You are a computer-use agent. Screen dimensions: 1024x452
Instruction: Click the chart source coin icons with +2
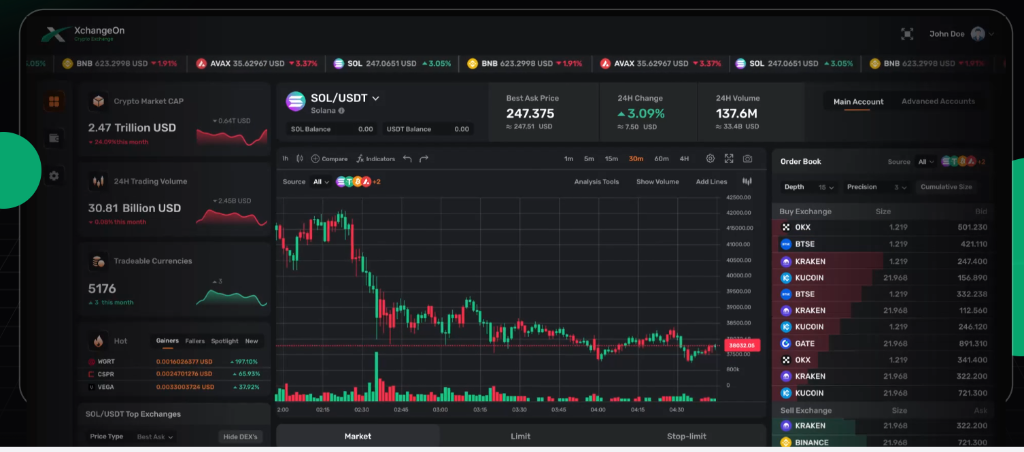coord(358,182)
